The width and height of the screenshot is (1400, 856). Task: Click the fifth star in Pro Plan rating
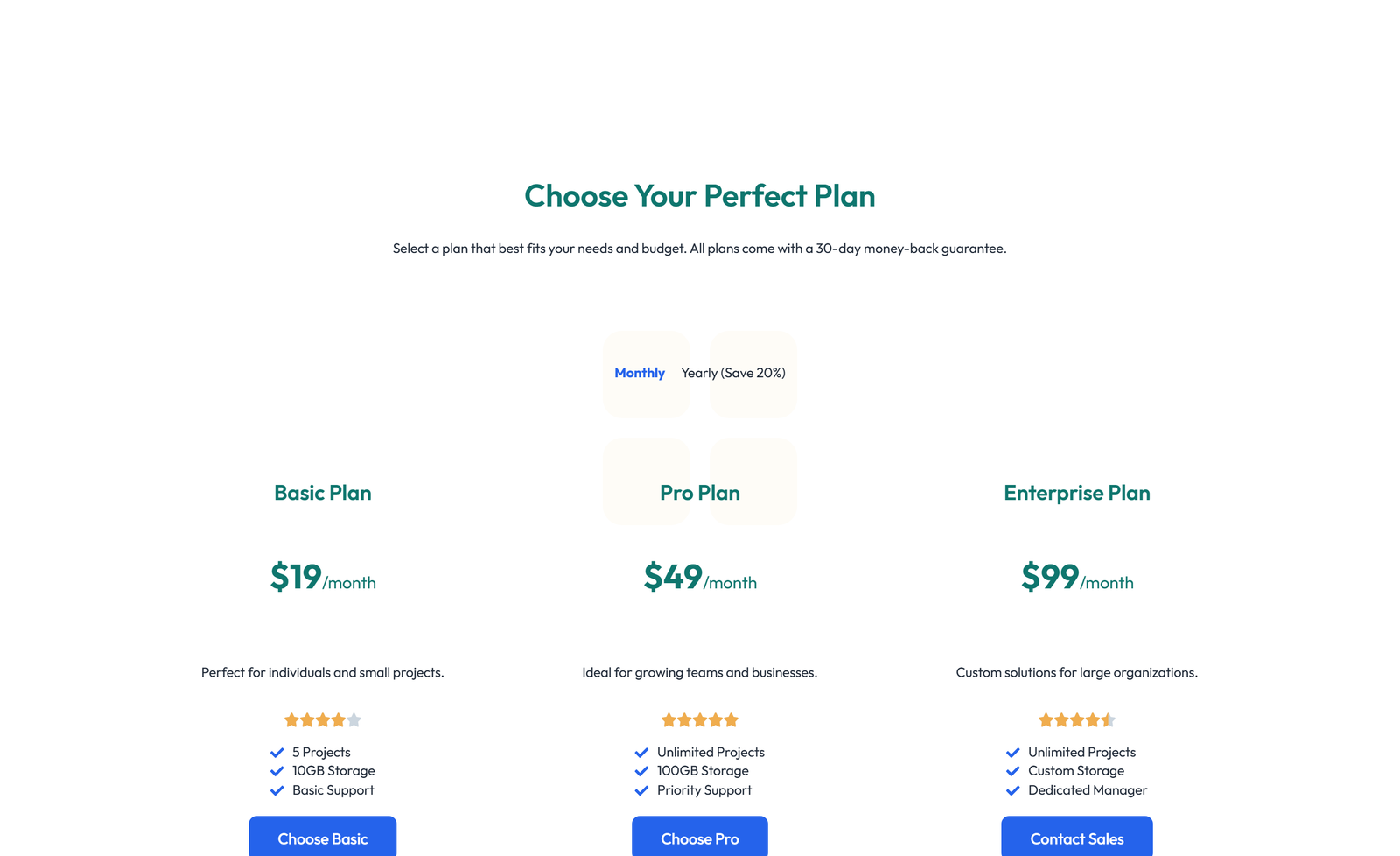pos(731,719)
